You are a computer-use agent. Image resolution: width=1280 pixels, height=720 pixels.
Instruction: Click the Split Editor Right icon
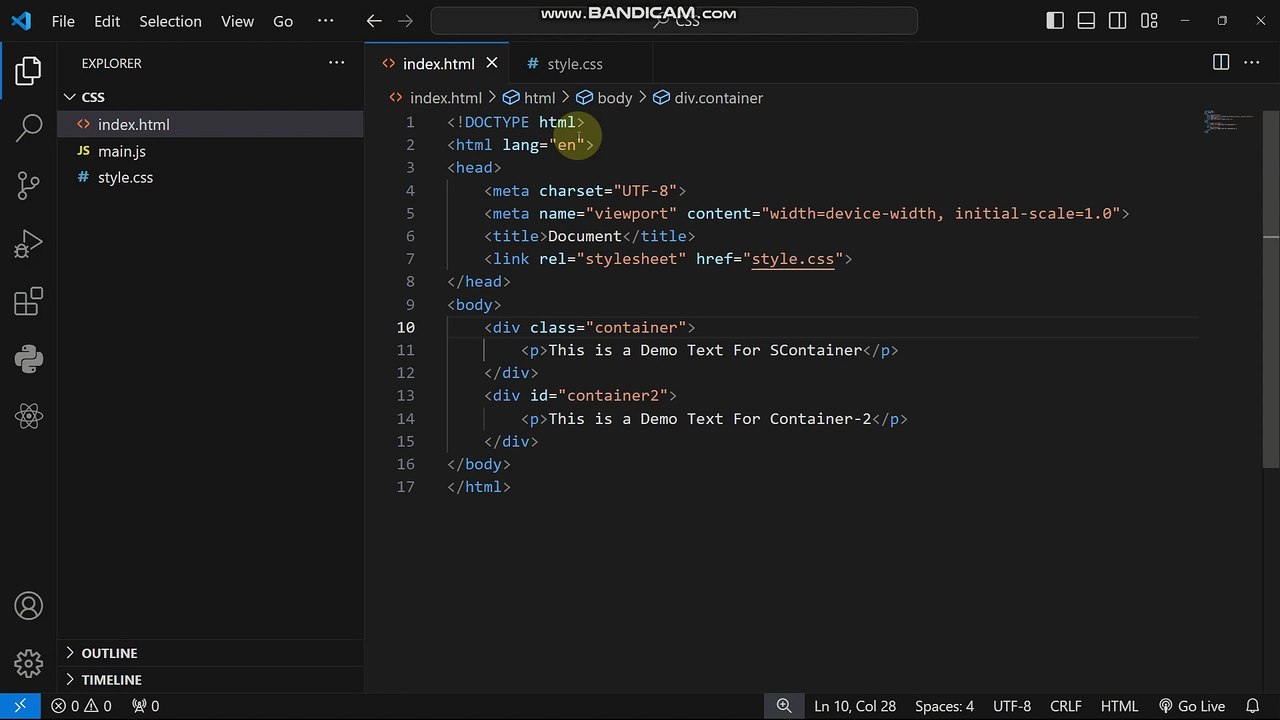pyautogui.click(x=1220, y=63)
